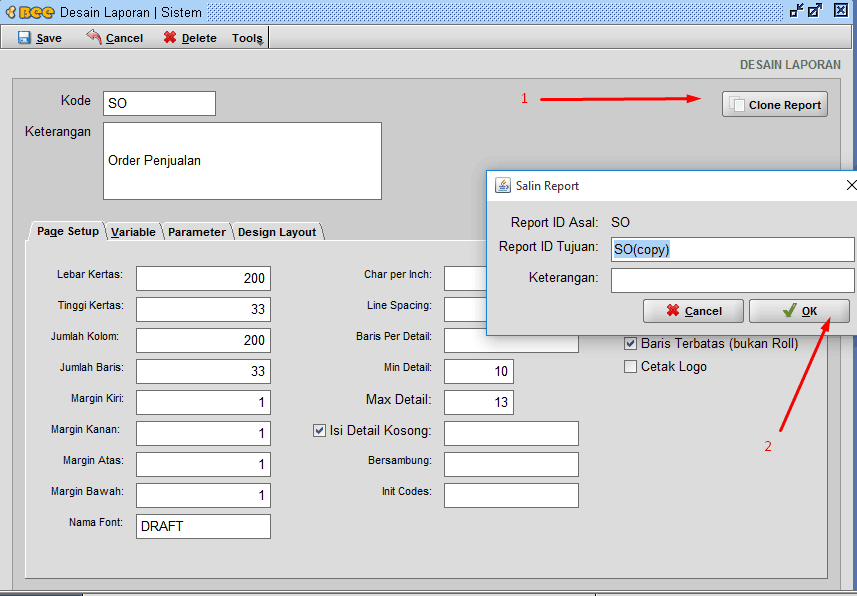Toggle the Isi Detail Kosong checkbox
Image resolution: width=857 pixels, height=596 pixels.
(x=320, y=431)
